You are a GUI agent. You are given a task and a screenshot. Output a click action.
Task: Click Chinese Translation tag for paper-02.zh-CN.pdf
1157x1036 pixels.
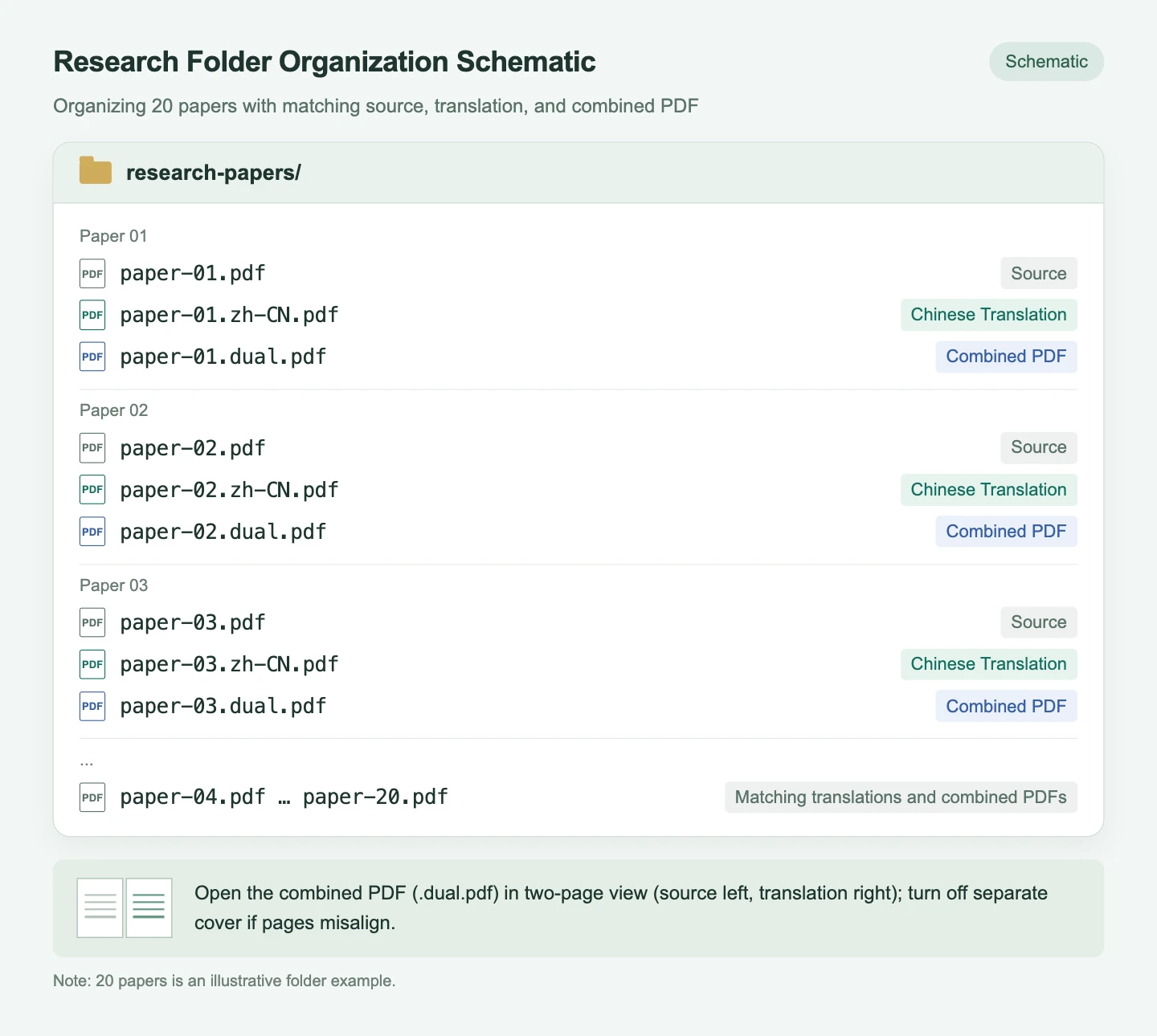(x=988, y=490)
